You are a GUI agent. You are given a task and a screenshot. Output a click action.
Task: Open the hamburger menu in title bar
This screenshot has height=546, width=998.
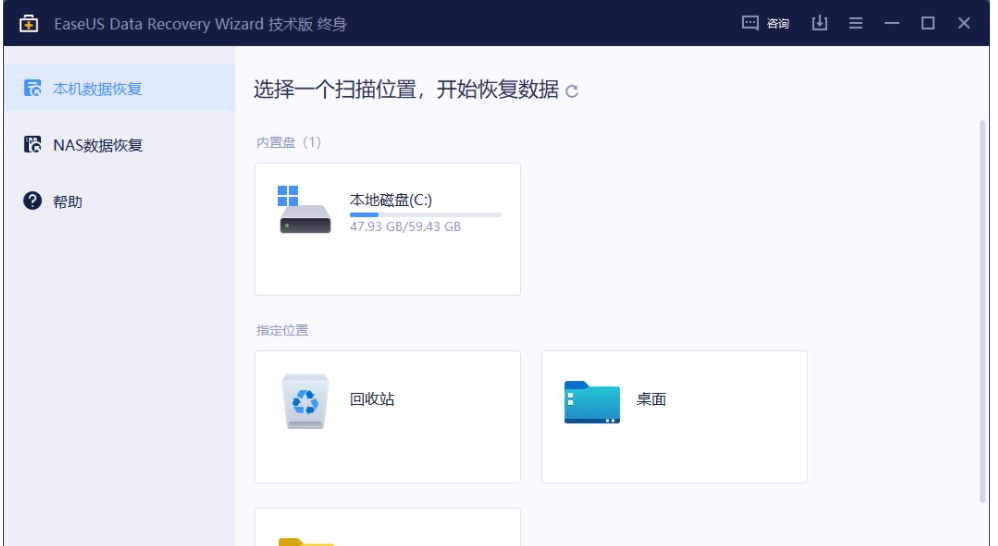(x=856, y=23)
